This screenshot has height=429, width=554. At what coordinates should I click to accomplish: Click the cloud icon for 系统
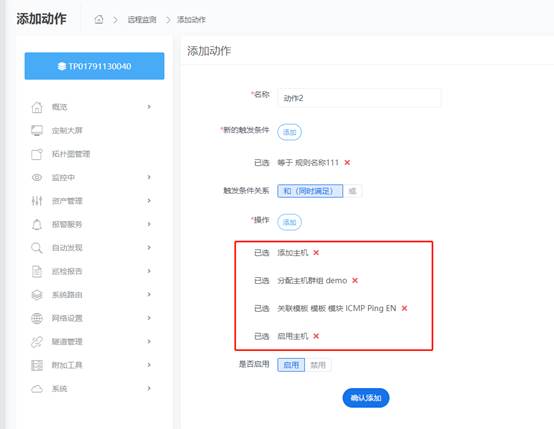click(37, 389)
